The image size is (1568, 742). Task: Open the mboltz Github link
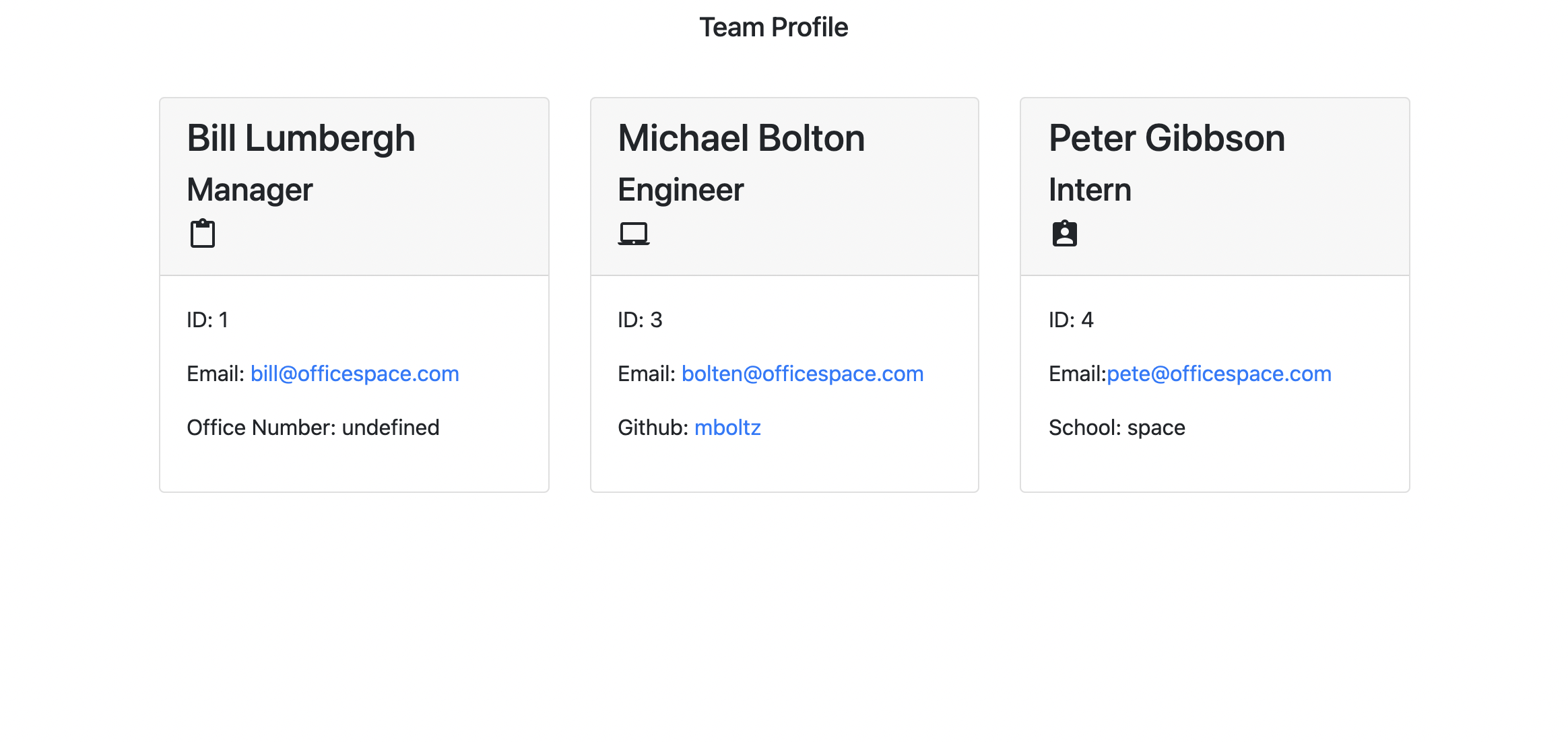coord(727,428)
